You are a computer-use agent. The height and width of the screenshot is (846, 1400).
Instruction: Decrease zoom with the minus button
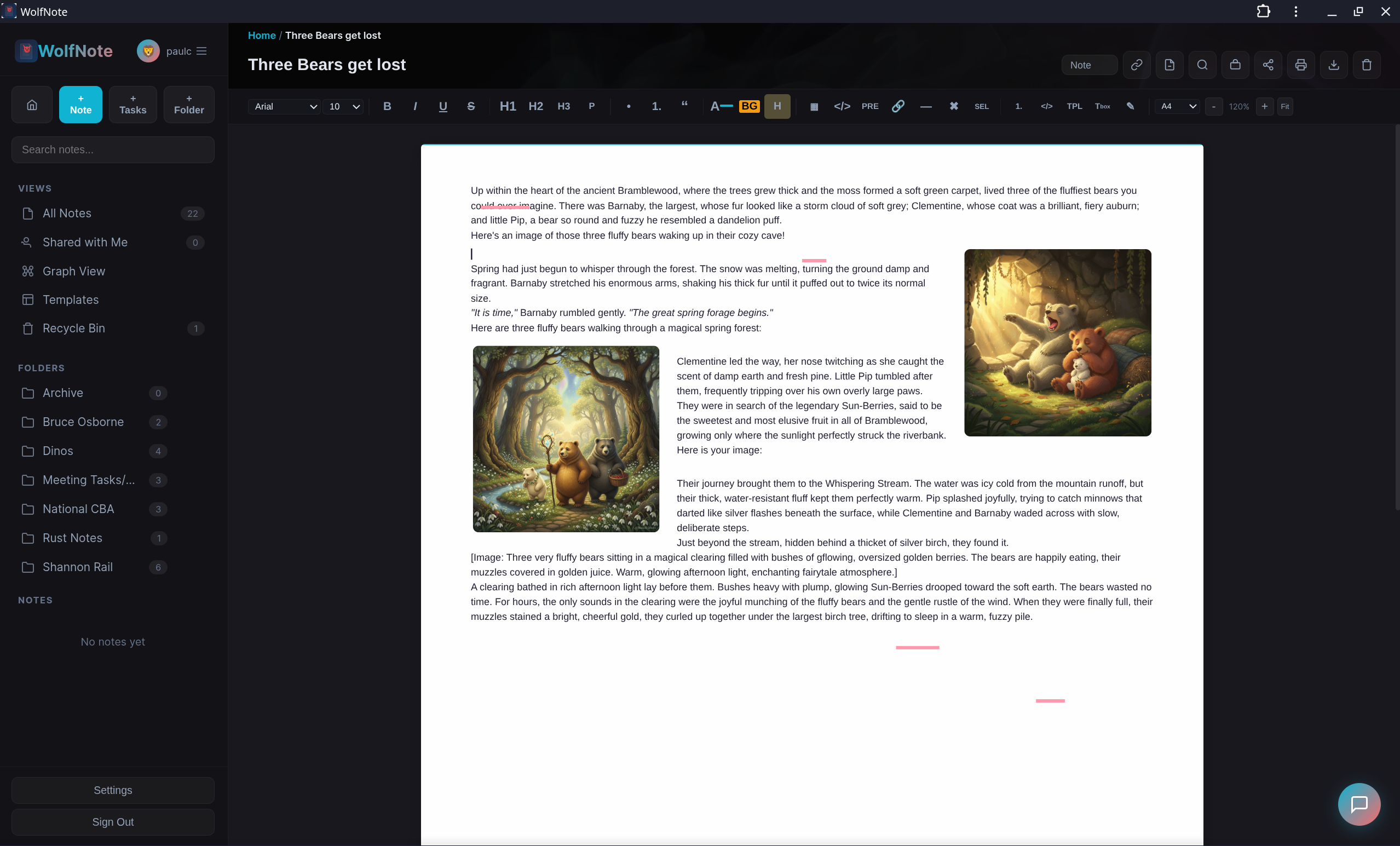click(x=1213, y=106)
